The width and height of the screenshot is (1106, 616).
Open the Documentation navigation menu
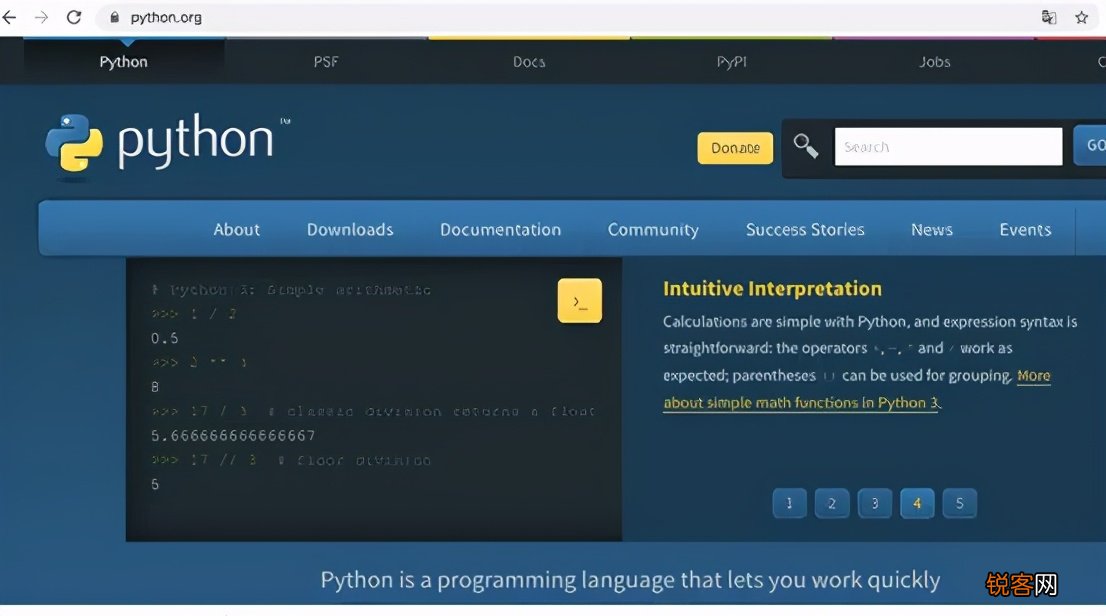coord(500,229)
